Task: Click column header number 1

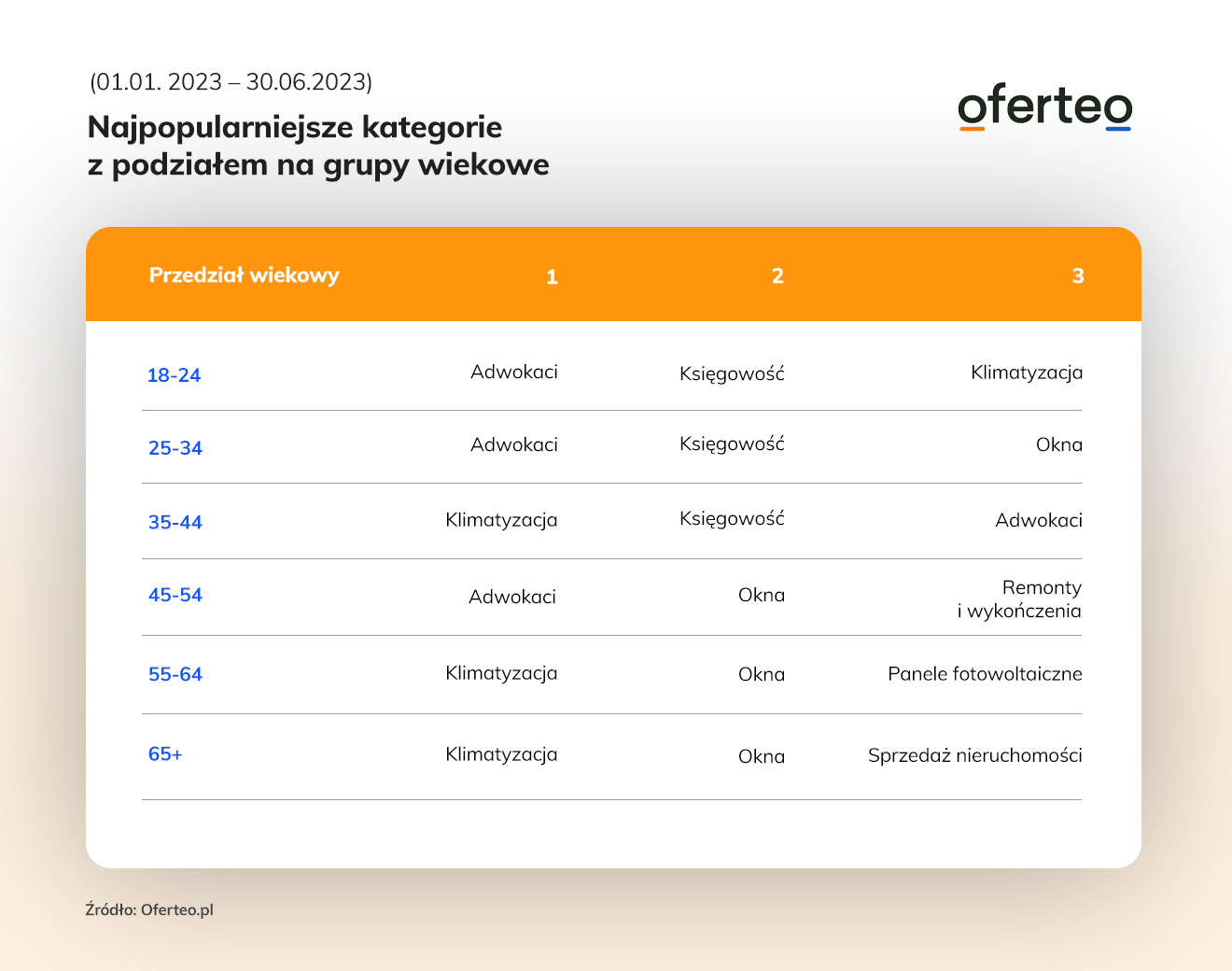Action: click(552, 276)
